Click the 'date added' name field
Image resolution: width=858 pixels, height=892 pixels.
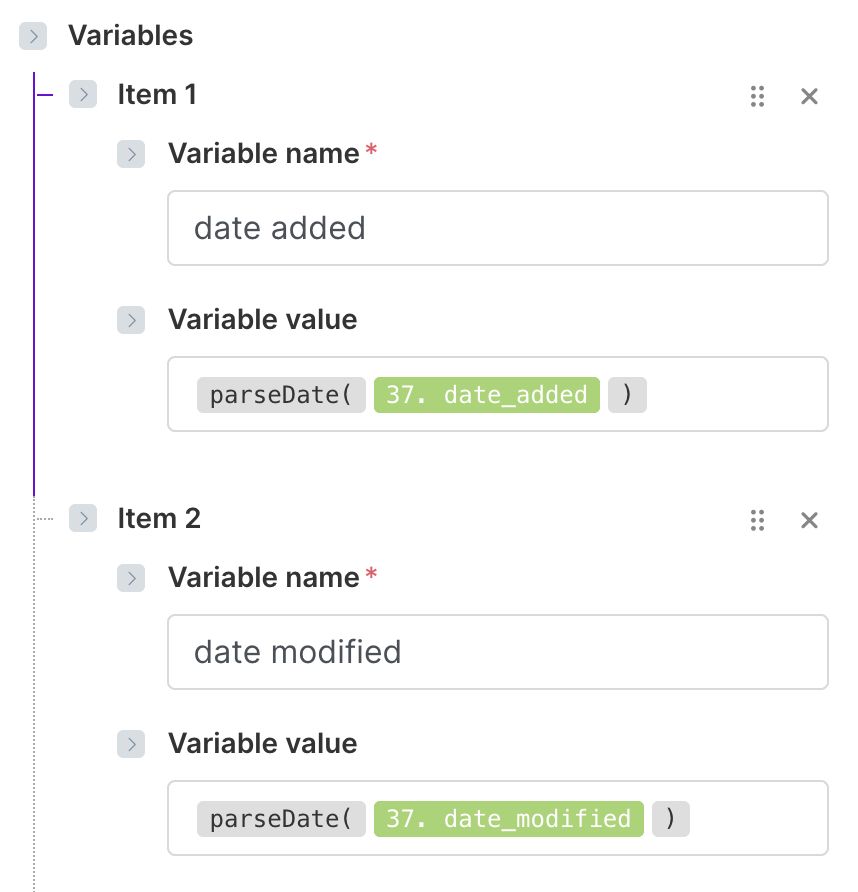pyautogui.click(x=497, y=228)
